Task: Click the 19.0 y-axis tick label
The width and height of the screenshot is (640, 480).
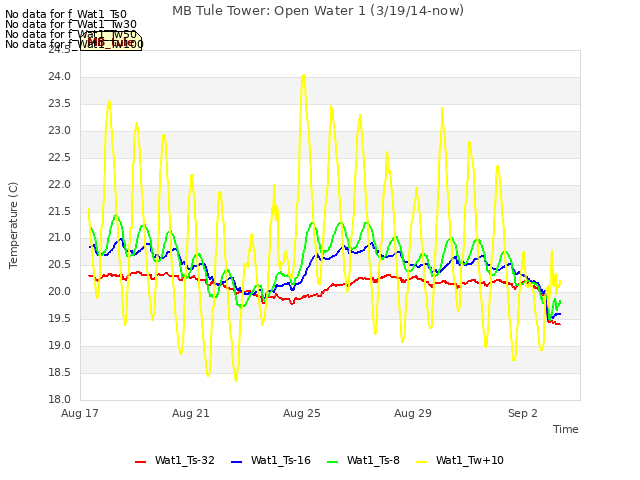Action: click(60, 345)
